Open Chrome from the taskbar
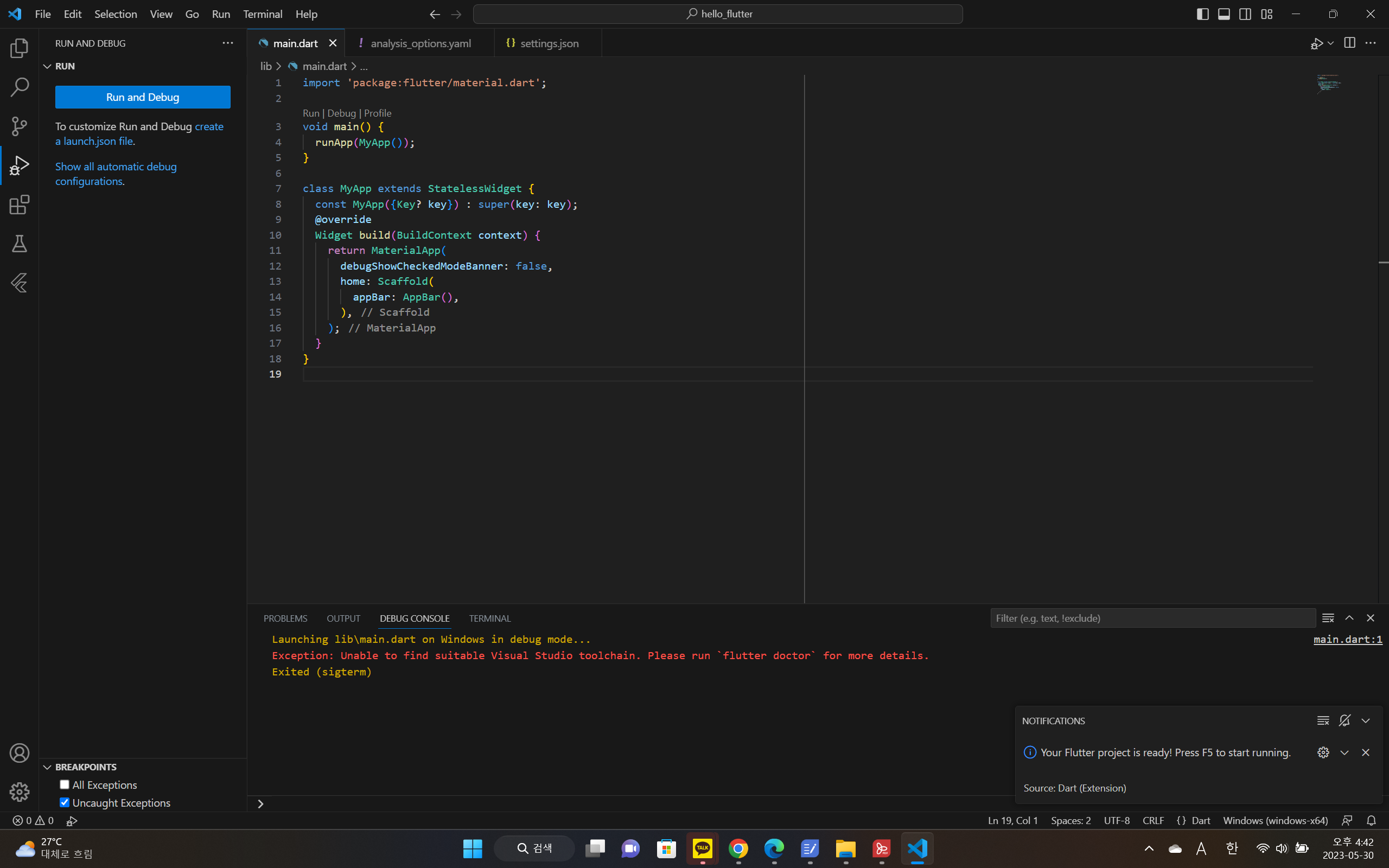The width and height of the screenshot is (1389, 868). [738, 848]
